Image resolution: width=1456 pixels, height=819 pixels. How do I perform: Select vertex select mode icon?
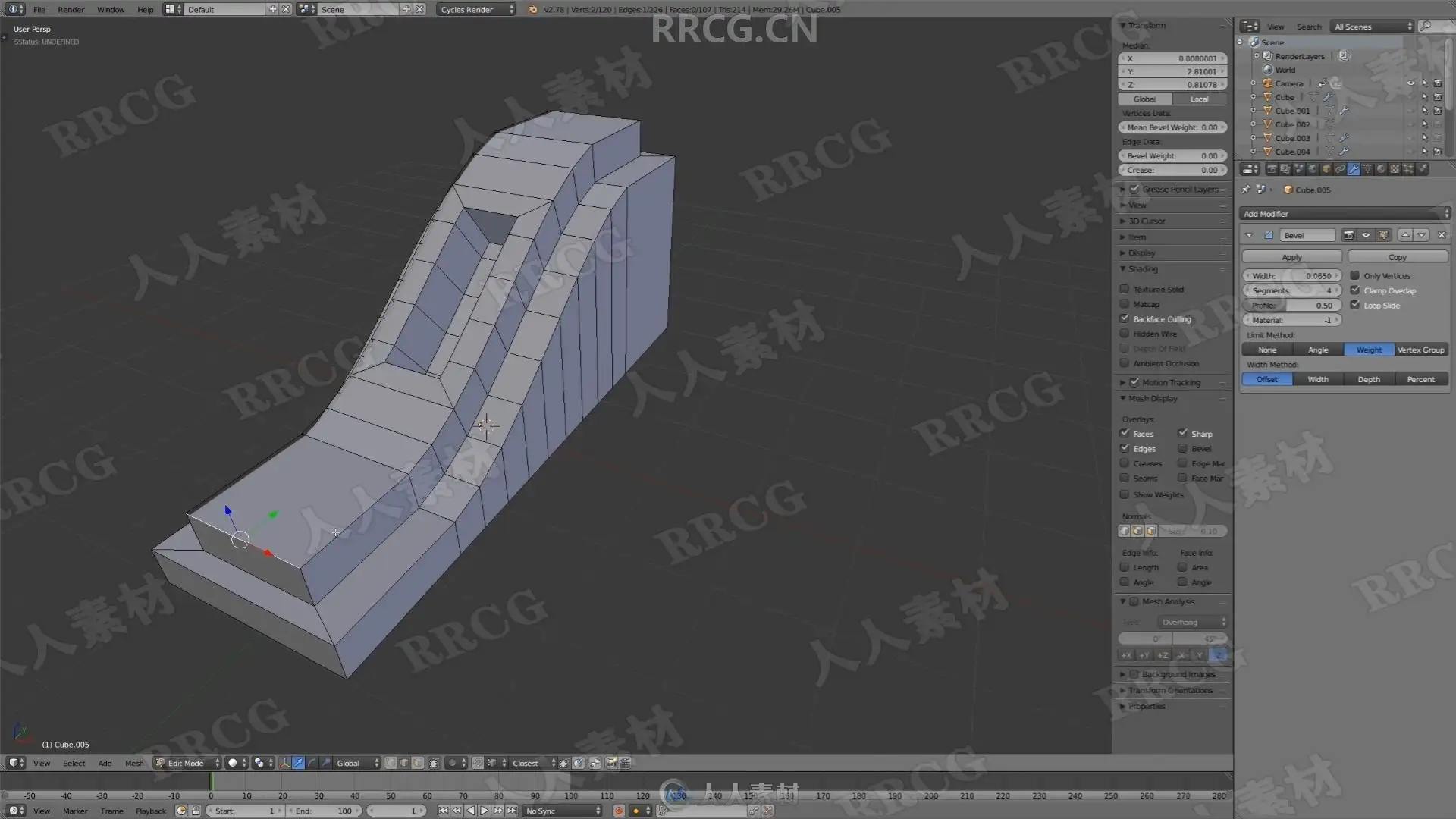point(391,763)
